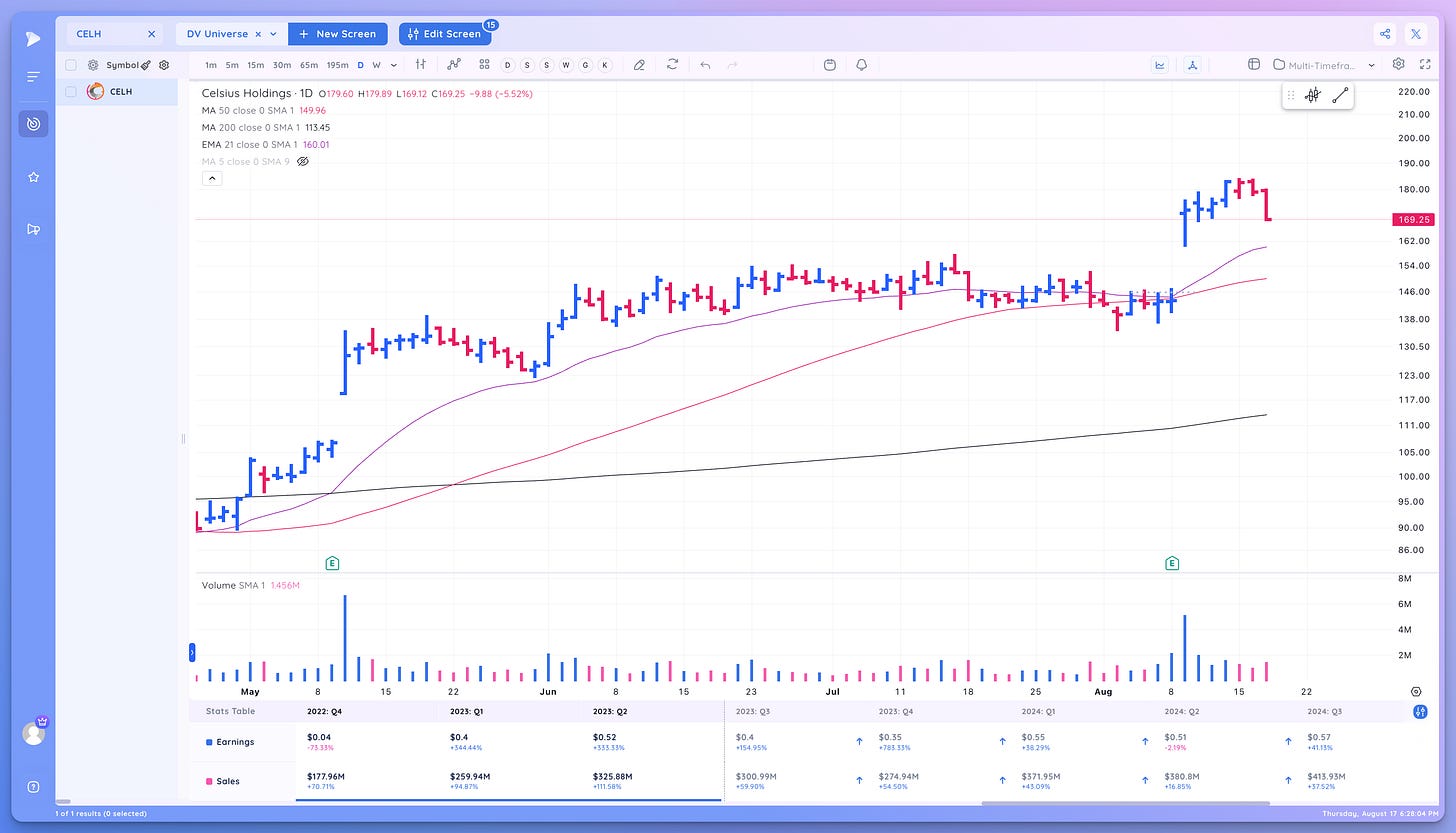The image size is (1456, 833).
Task: Click the MA 50 indicator legend line
Action: pyautogui.click(x=264, y=110)
